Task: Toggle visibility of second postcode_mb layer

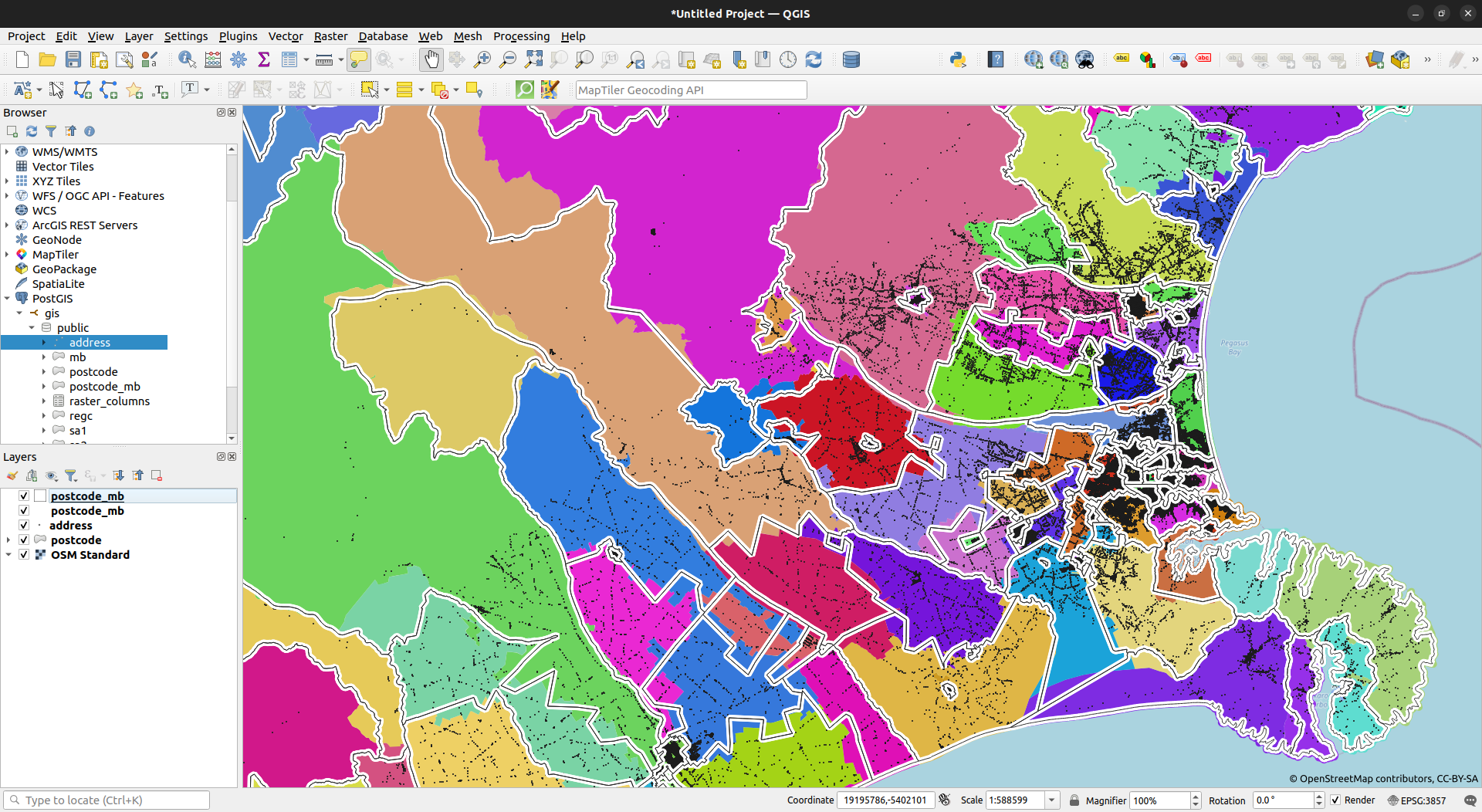Action: [x=24, y=511]
